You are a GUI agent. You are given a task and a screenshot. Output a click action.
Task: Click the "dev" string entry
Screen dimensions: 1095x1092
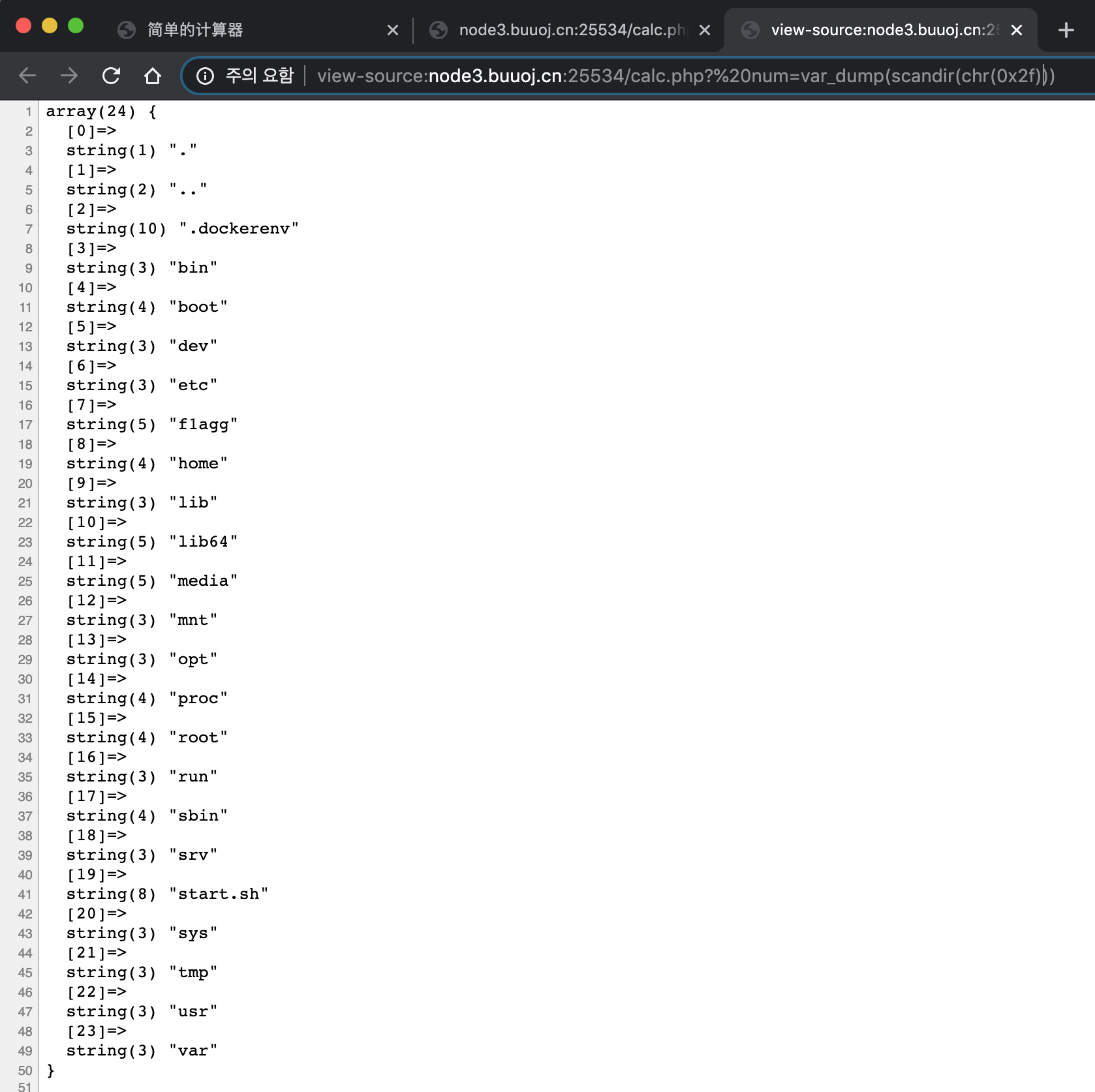[x=142, y=346]
